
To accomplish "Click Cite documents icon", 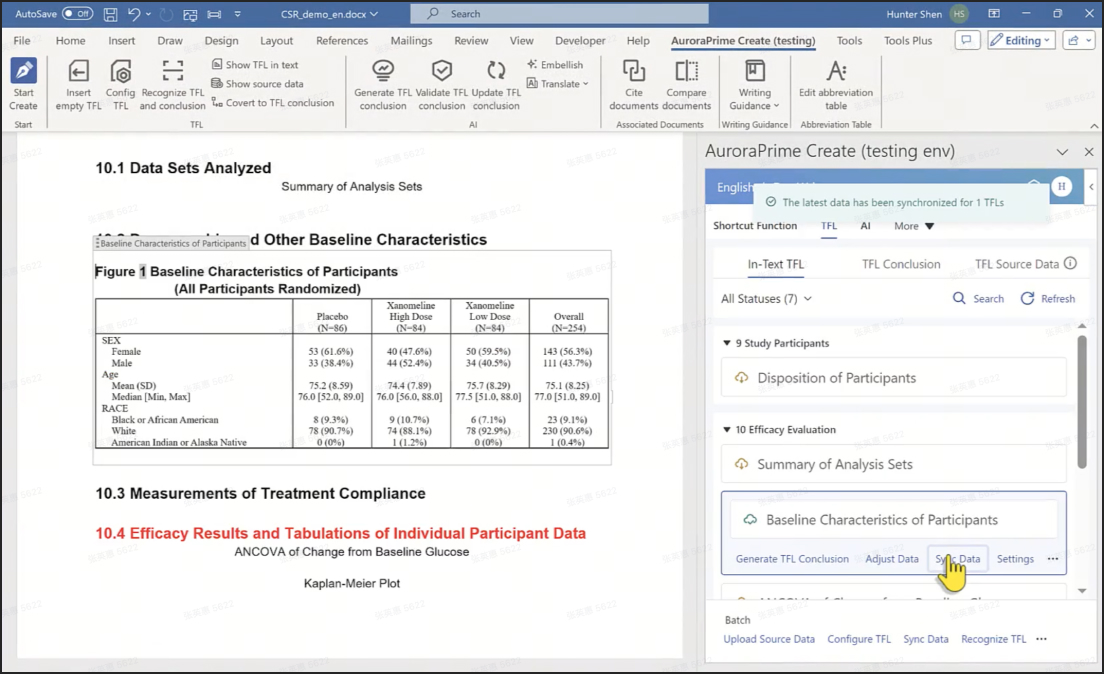I will (634, 70).
